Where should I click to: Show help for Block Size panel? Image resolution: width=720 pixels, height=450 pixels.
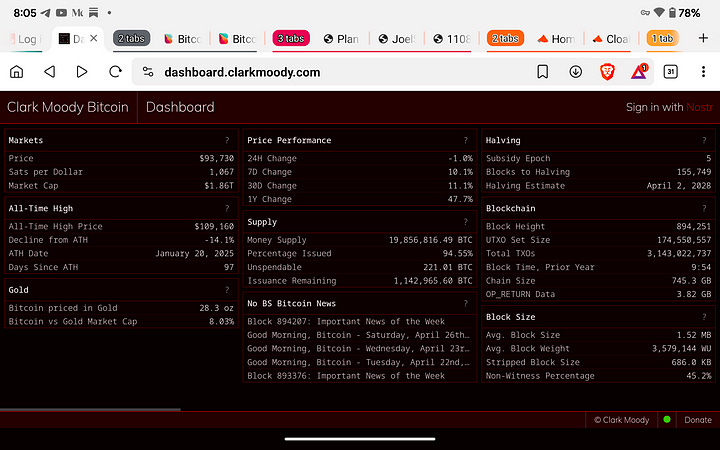[704, 317]
